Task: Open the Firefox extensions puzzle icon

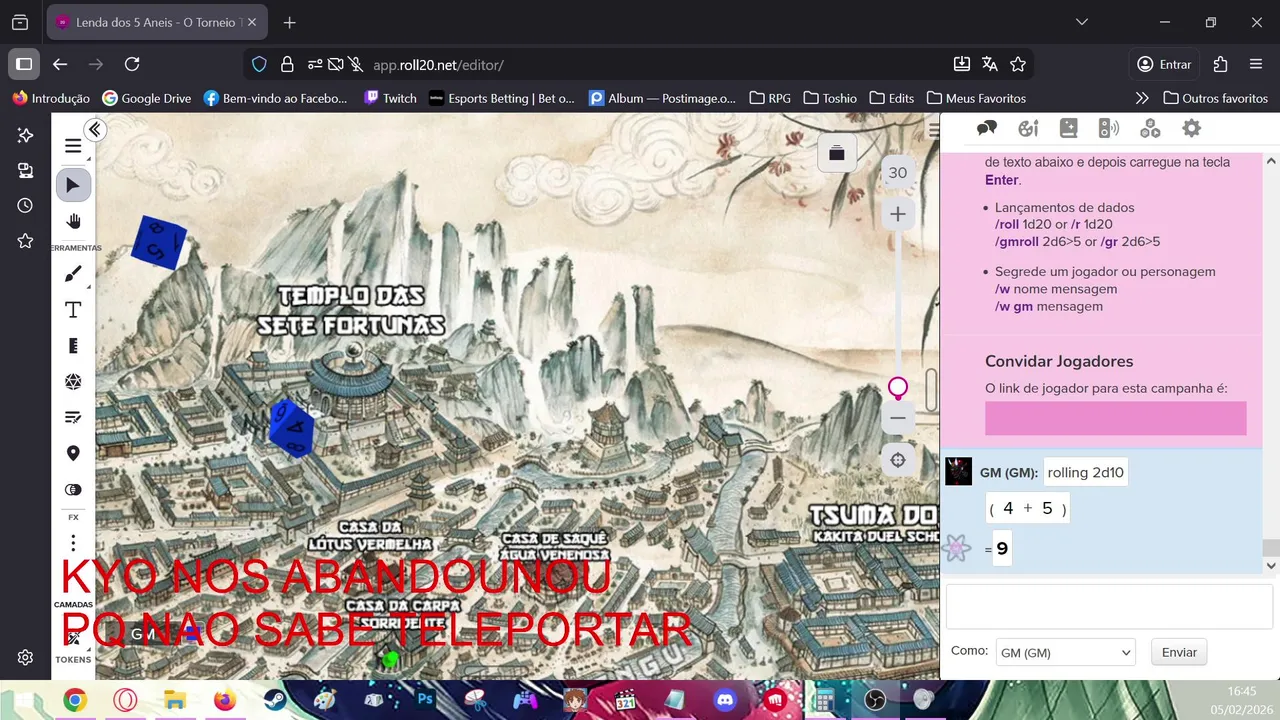Action: coord(1220,64)
